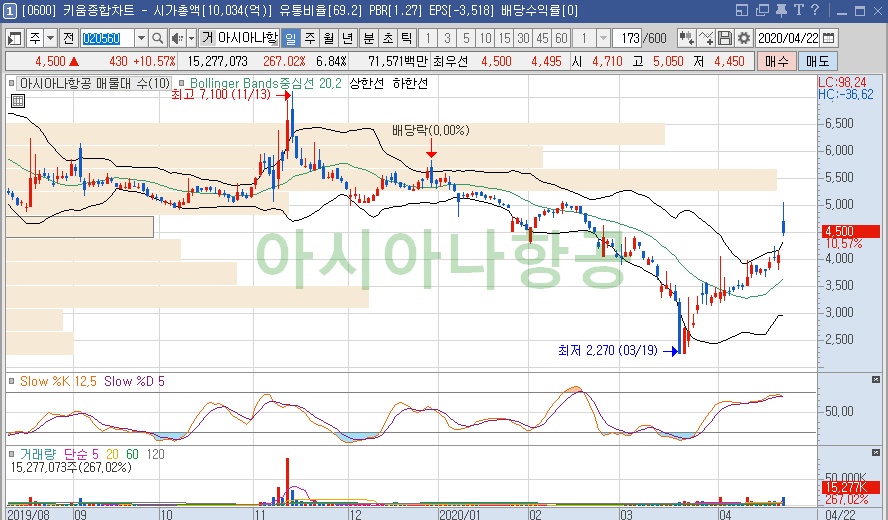Toggle the 거 marker before stock name

coord(208,39)
